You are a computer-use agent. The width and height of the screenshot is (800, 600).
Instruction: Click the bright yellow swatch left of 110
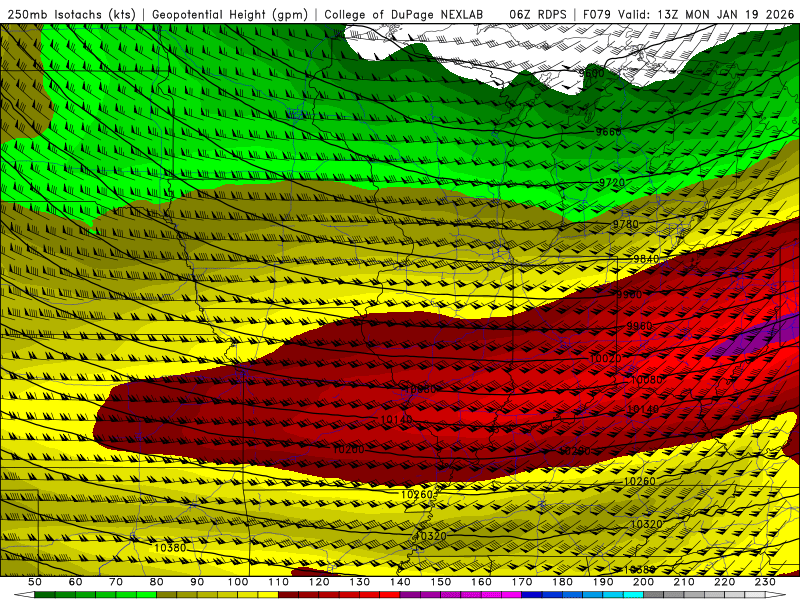(268, 595)
